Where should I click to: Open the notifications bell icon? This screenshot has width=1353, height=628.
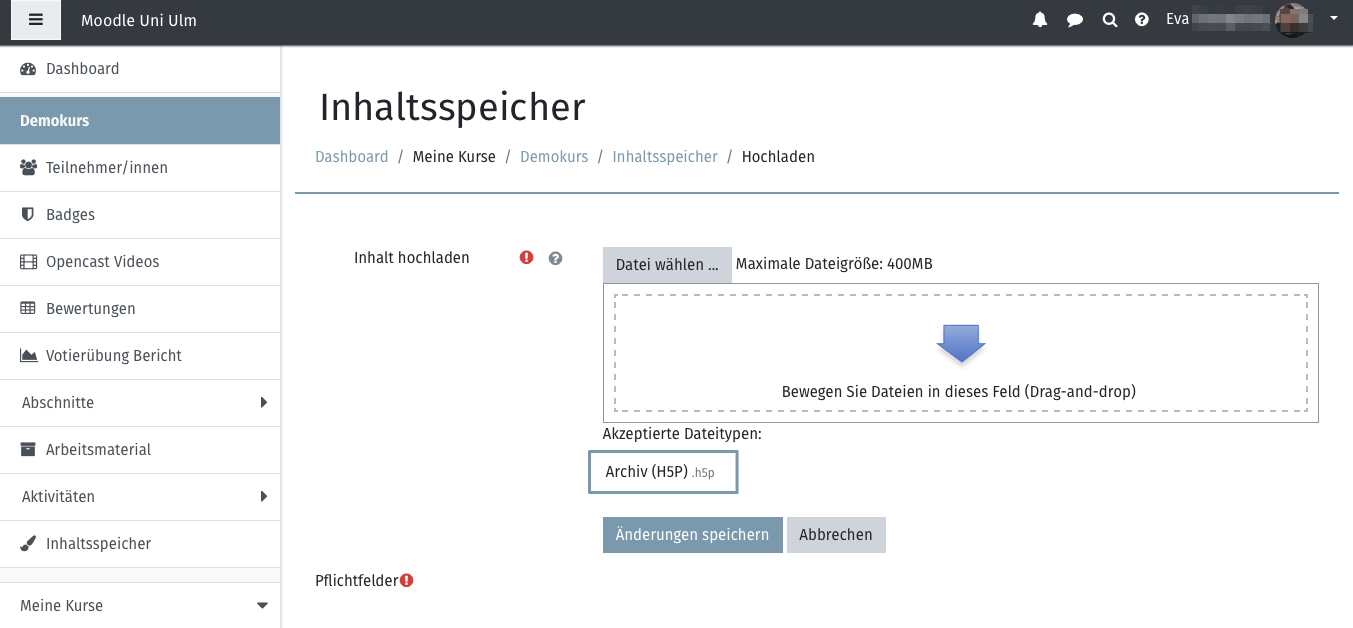(x=1040, y=20)
